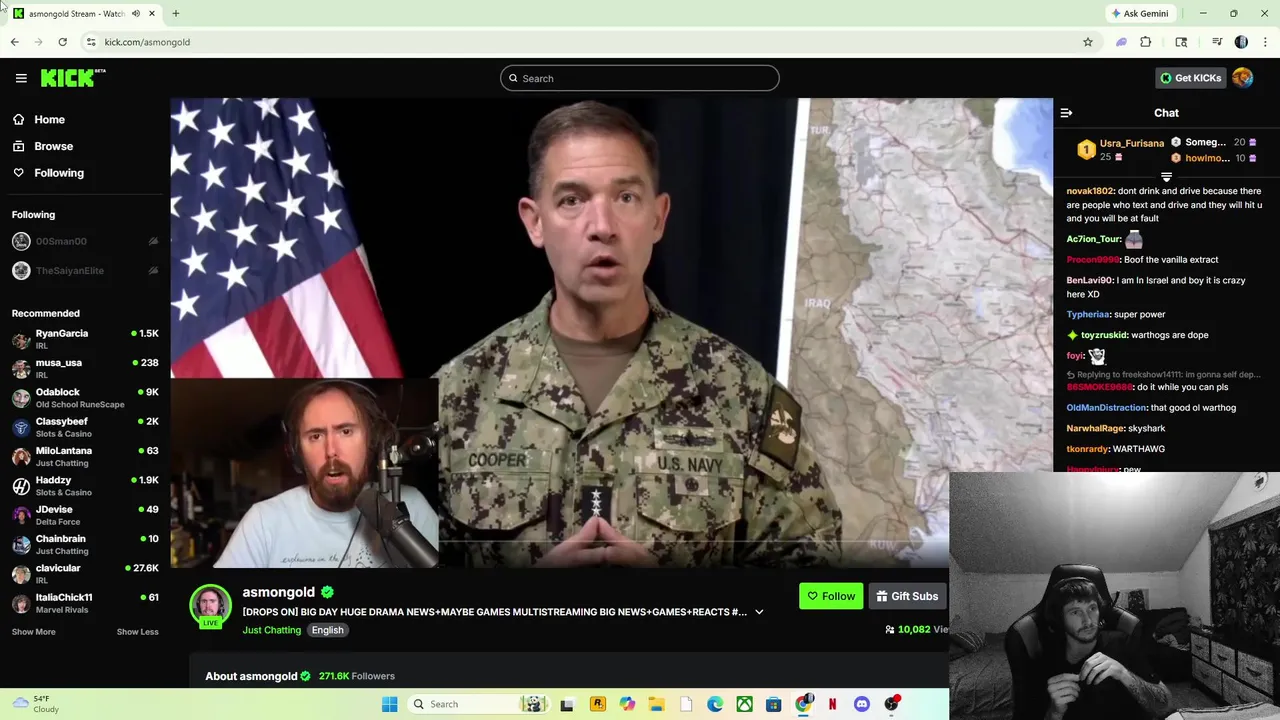Open Chrome media controls icon

tap(1217, 42)
